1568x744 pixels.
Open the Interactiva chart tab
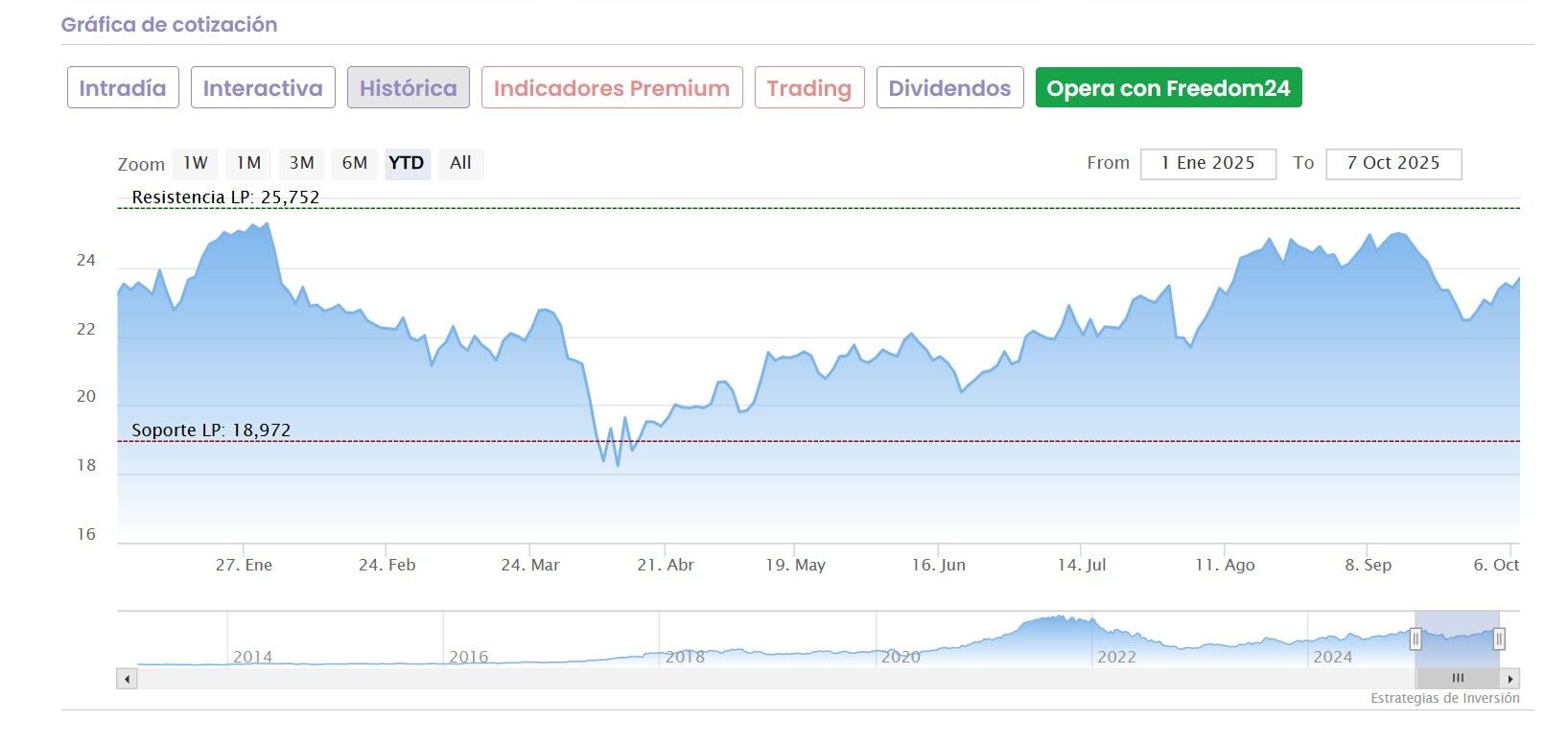coord(263,88)
